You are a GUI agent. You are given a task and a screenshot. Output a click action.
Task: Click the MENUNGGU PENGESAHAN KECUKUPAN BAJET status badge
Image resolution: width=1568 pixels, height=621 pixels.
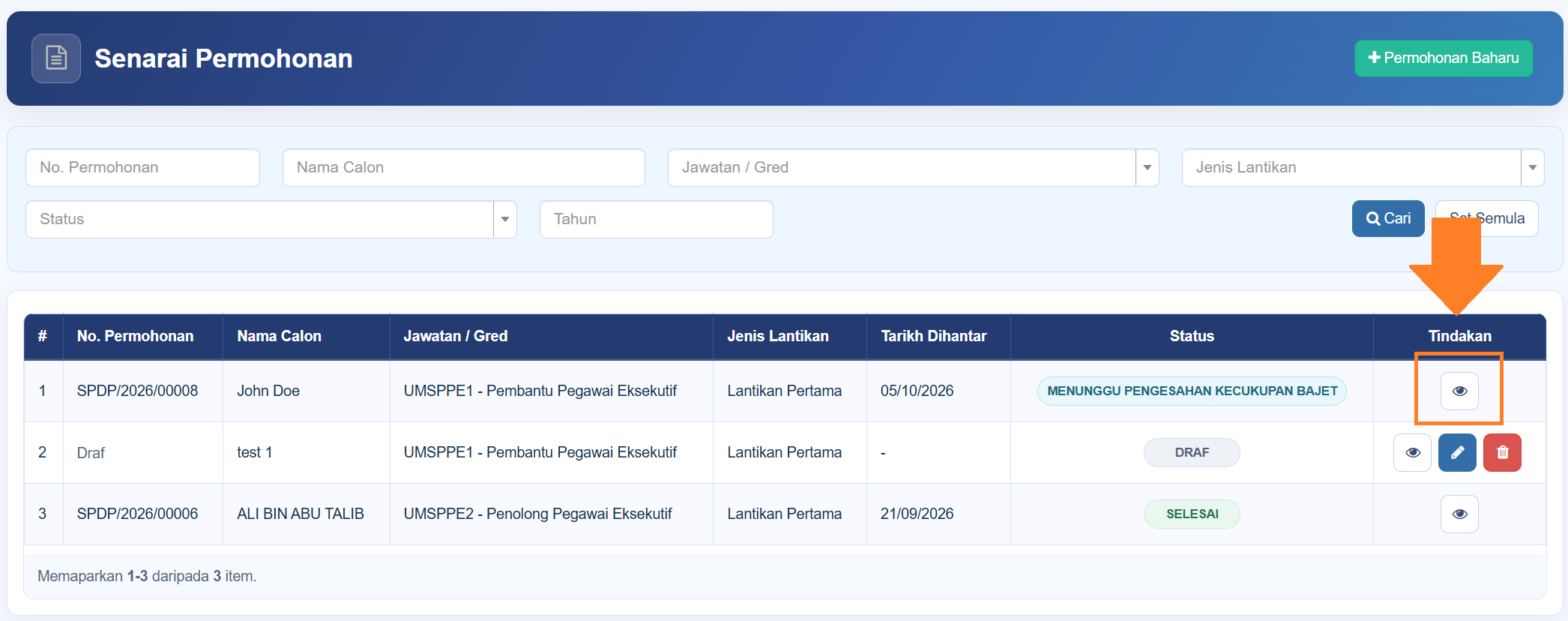[1192, 391]
